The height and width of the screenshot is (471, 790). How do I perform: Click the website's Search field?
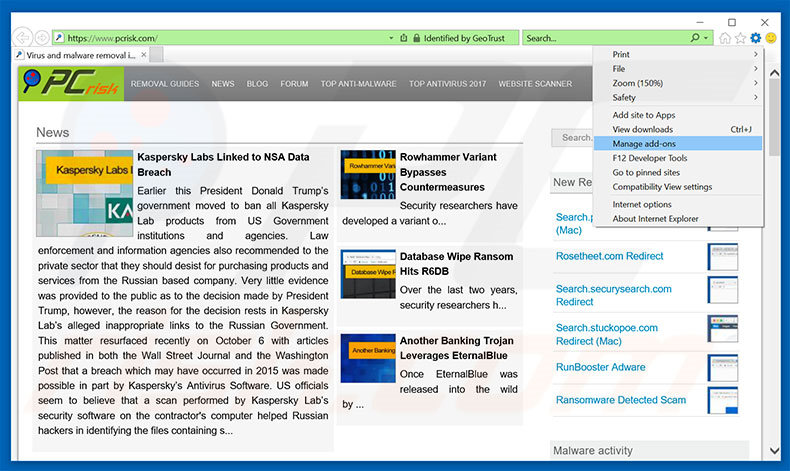pyautogui.click(x=573, y=138)
